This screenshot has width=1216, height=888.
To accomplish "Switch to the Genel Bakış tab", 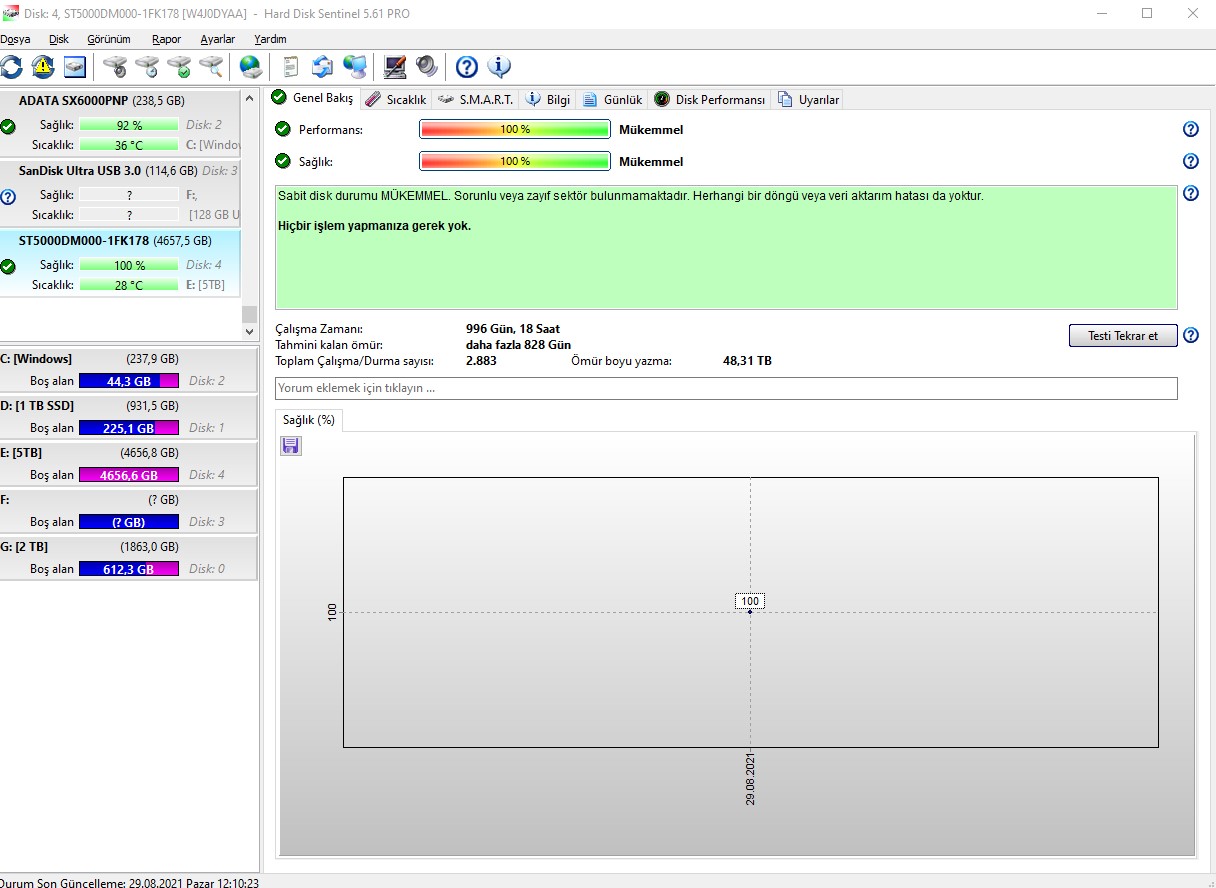I will (313, 98).
